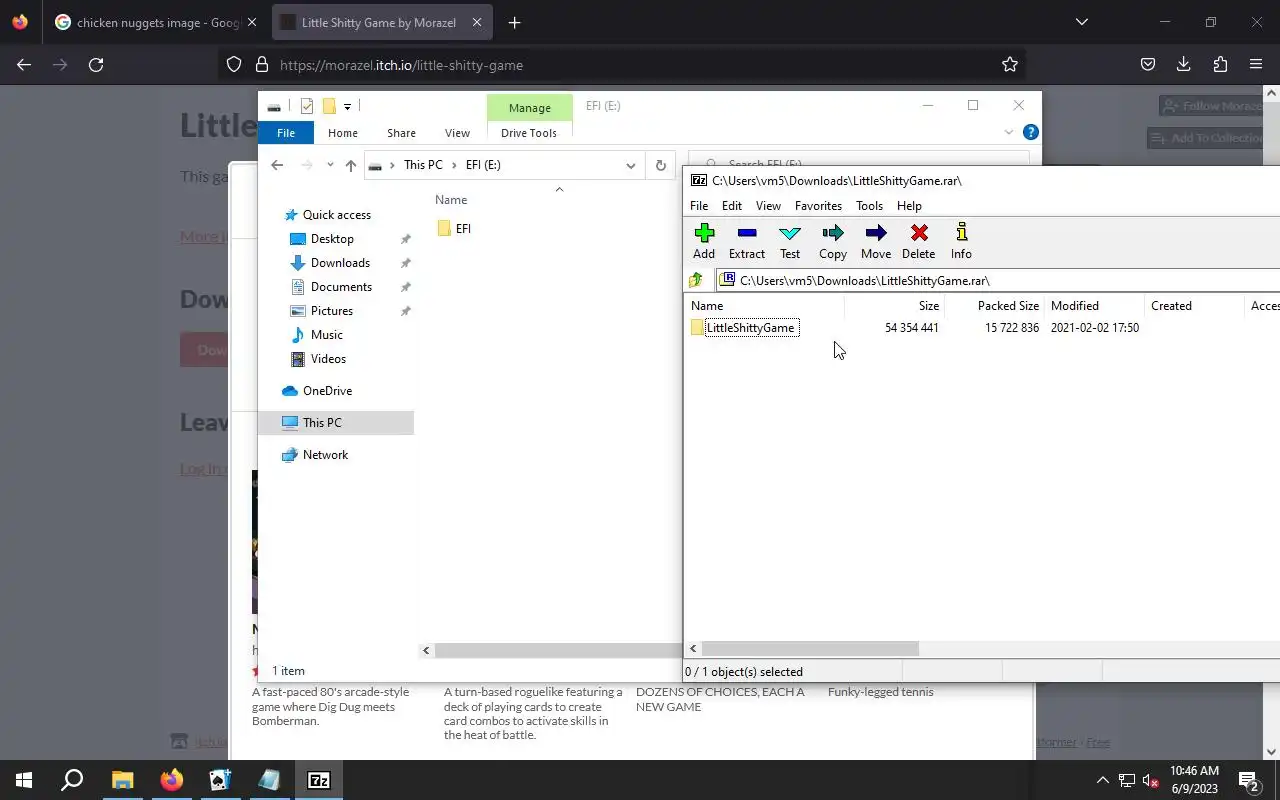Open Music in Explorer sidebar
1280x800 pixels.
[x=327, y=335]
